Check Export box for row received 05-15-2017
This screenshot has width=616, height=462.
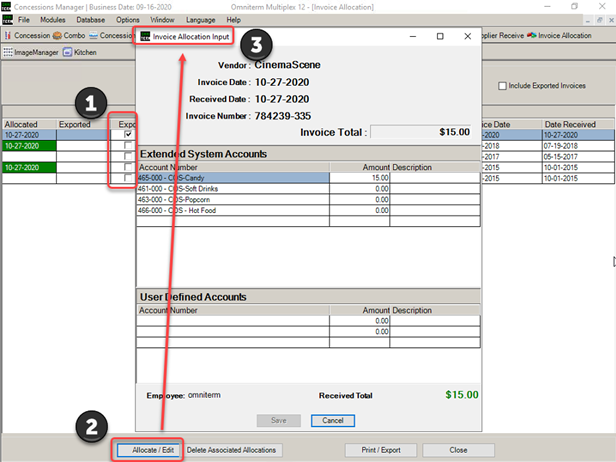click(128, 156)
